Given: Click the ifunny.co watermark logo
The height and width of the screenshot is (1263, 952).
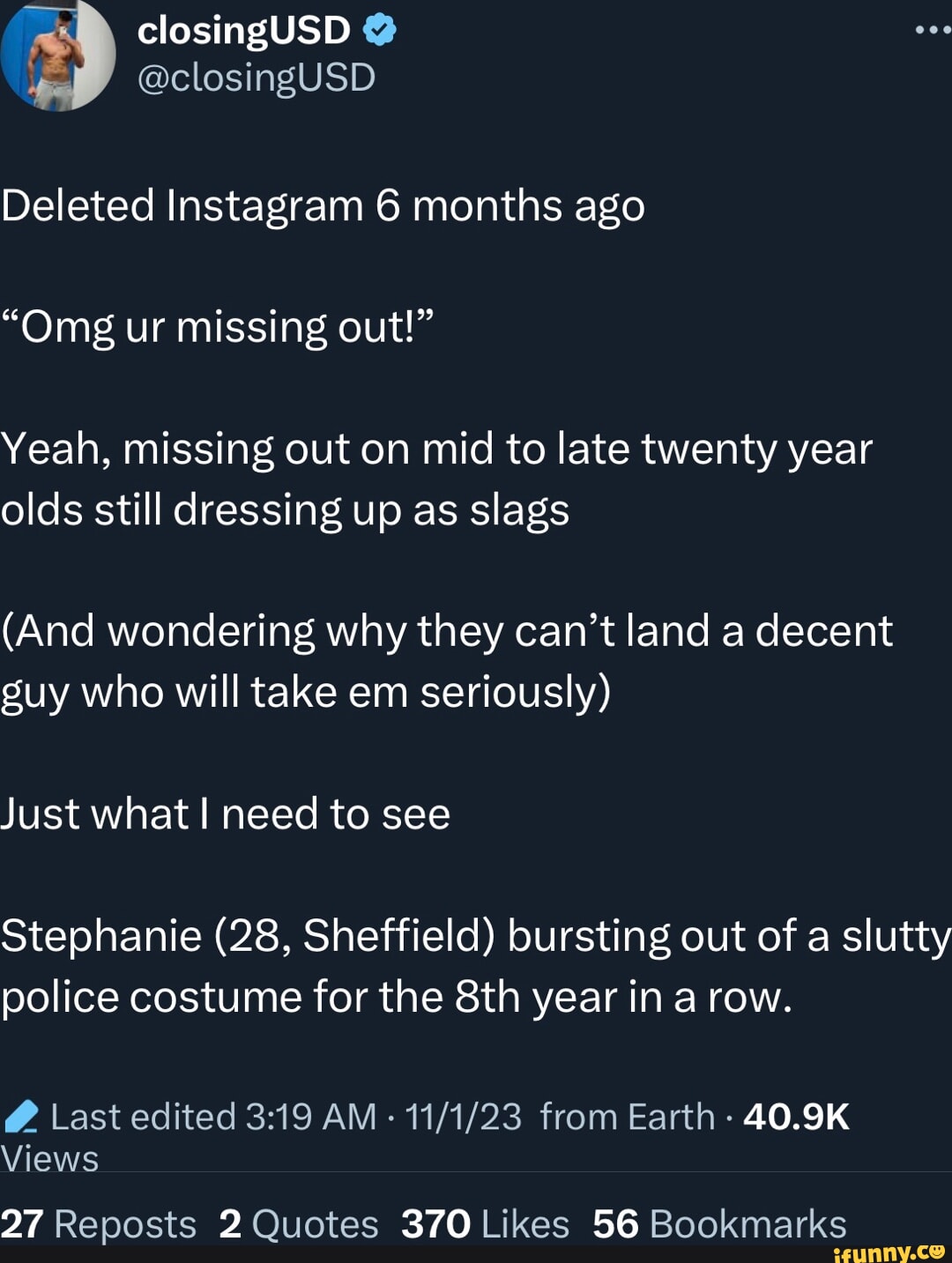Looking at the screenshot, I should [889, 1252].
